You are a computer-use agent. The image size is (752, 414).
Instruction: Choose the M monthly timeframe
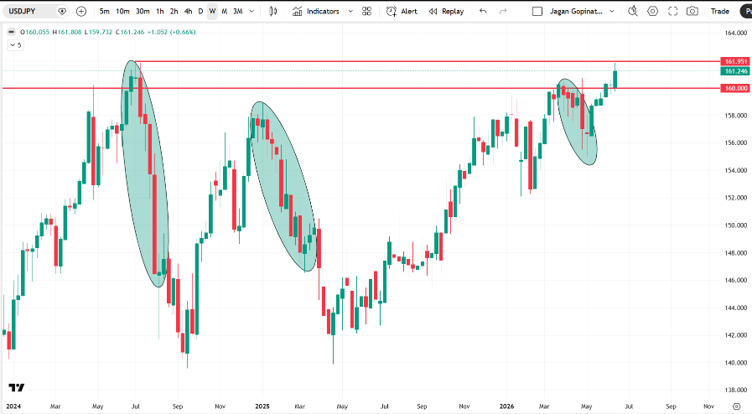pyautogui.click(x=224, y=11)
